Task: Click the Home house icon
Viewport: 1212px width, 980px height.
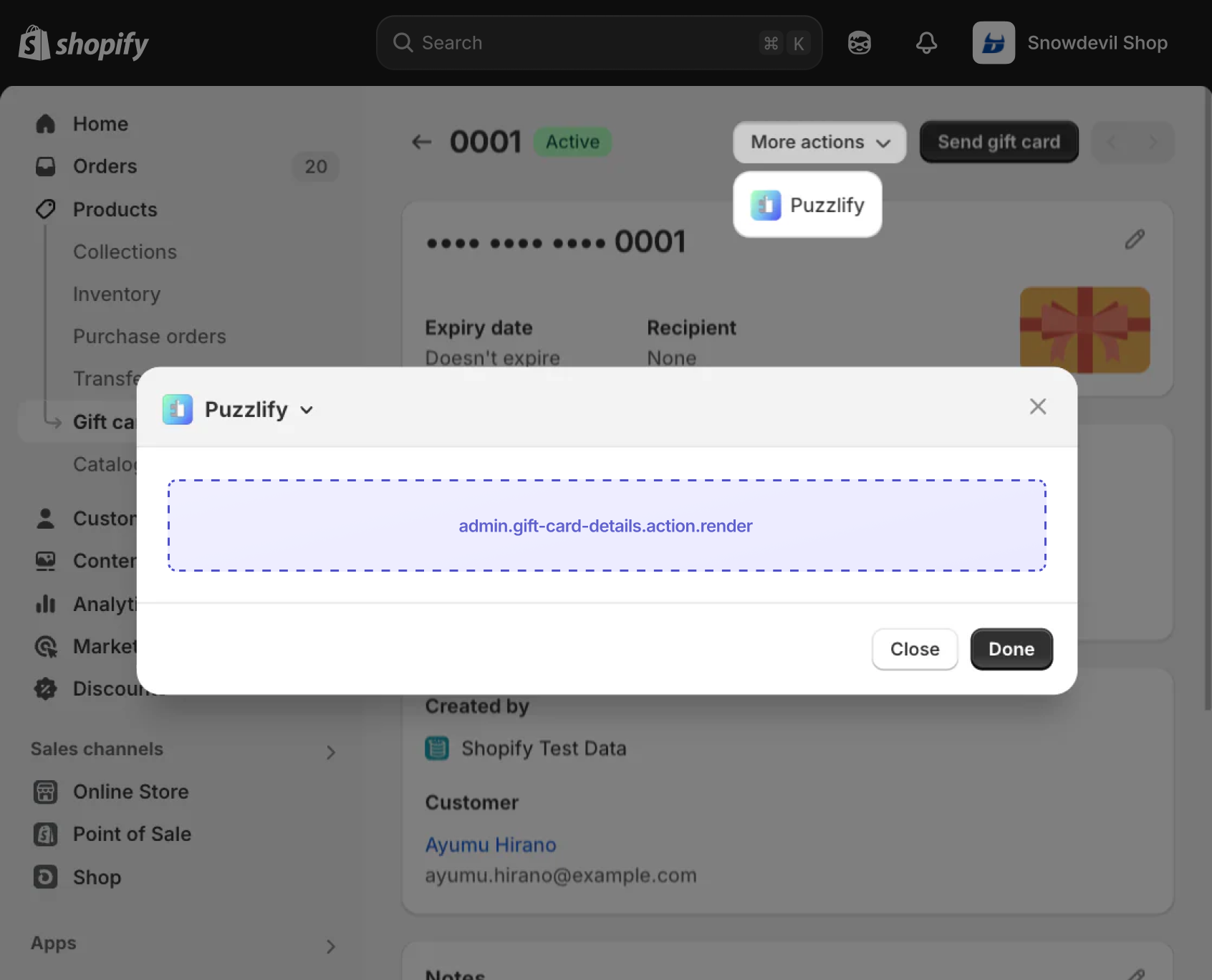Action: pos(45,124)
